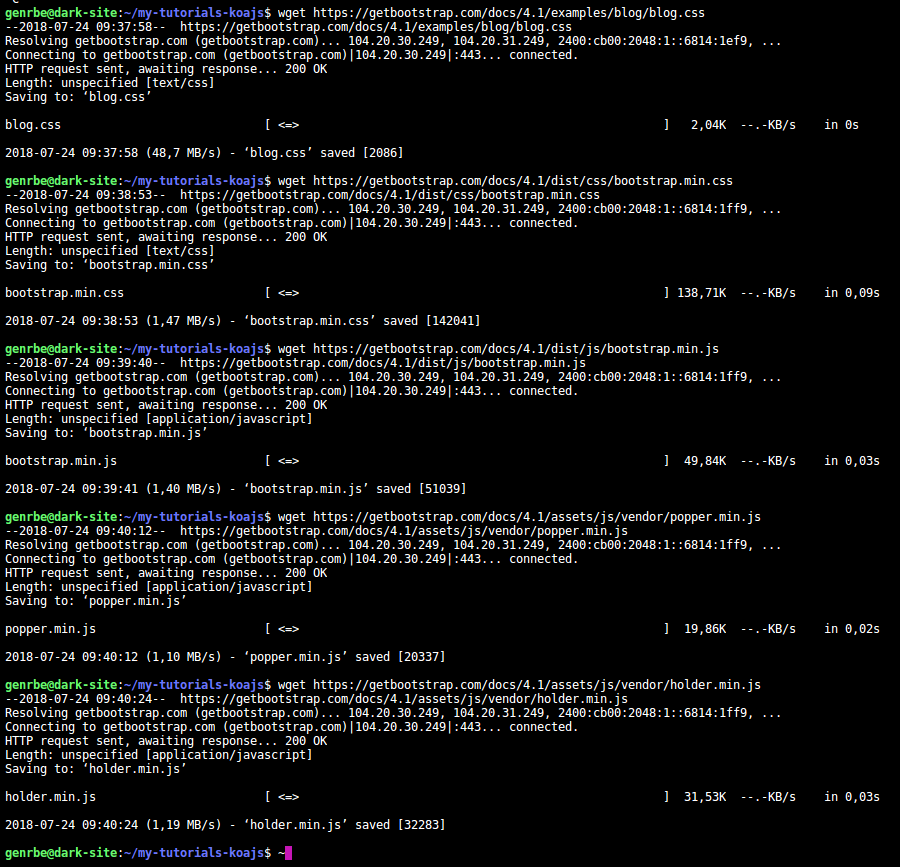The height and width of the screenshot is (867, 900).
Task: Select the text 'Saving to: ‘bootstrap.min.js’'
Action: tap(106, 433)
